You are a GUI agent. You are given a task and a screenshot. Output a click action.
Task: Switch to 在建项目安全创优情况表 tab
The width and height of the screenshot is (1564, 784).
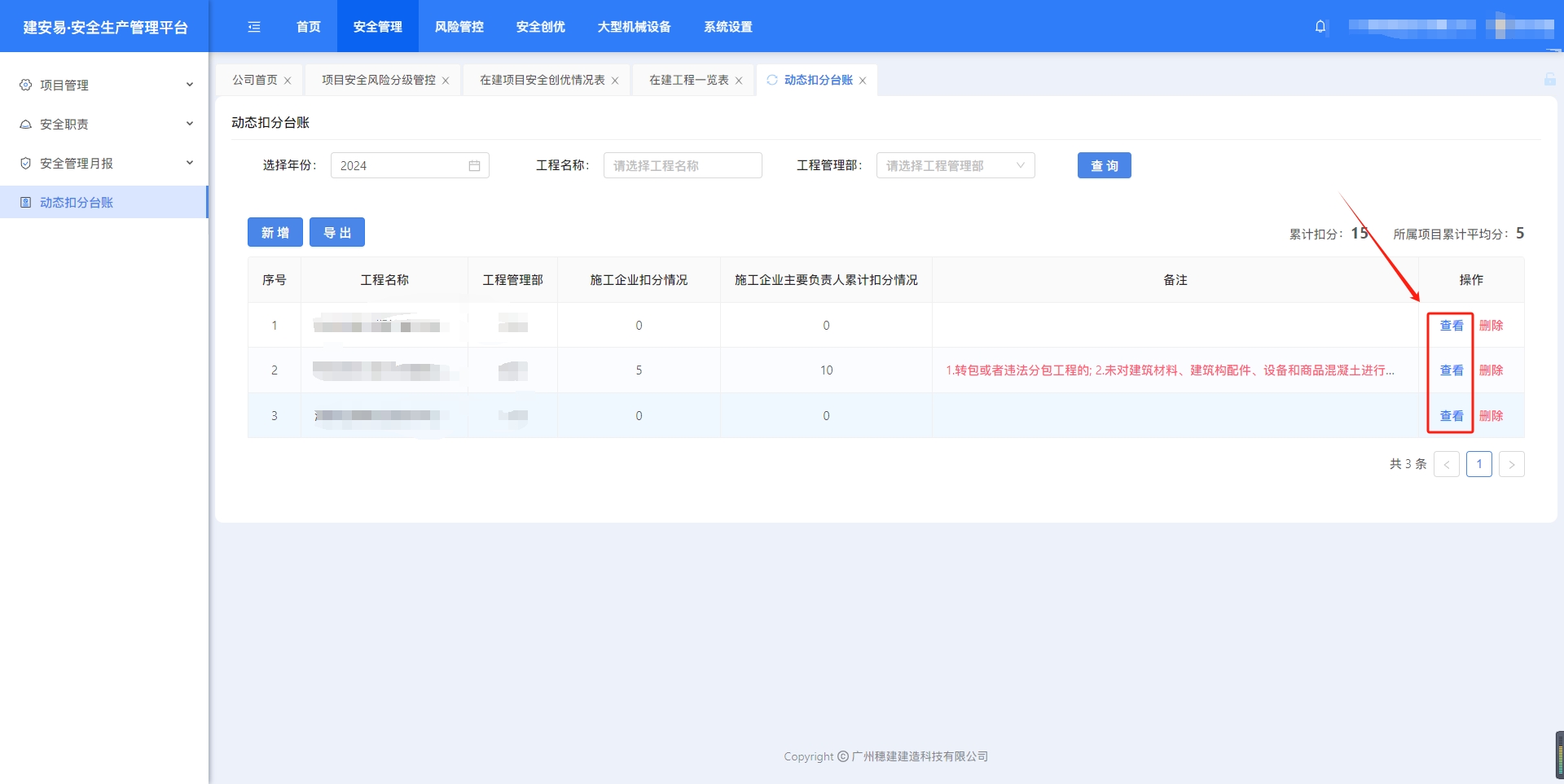coord(542,80)
